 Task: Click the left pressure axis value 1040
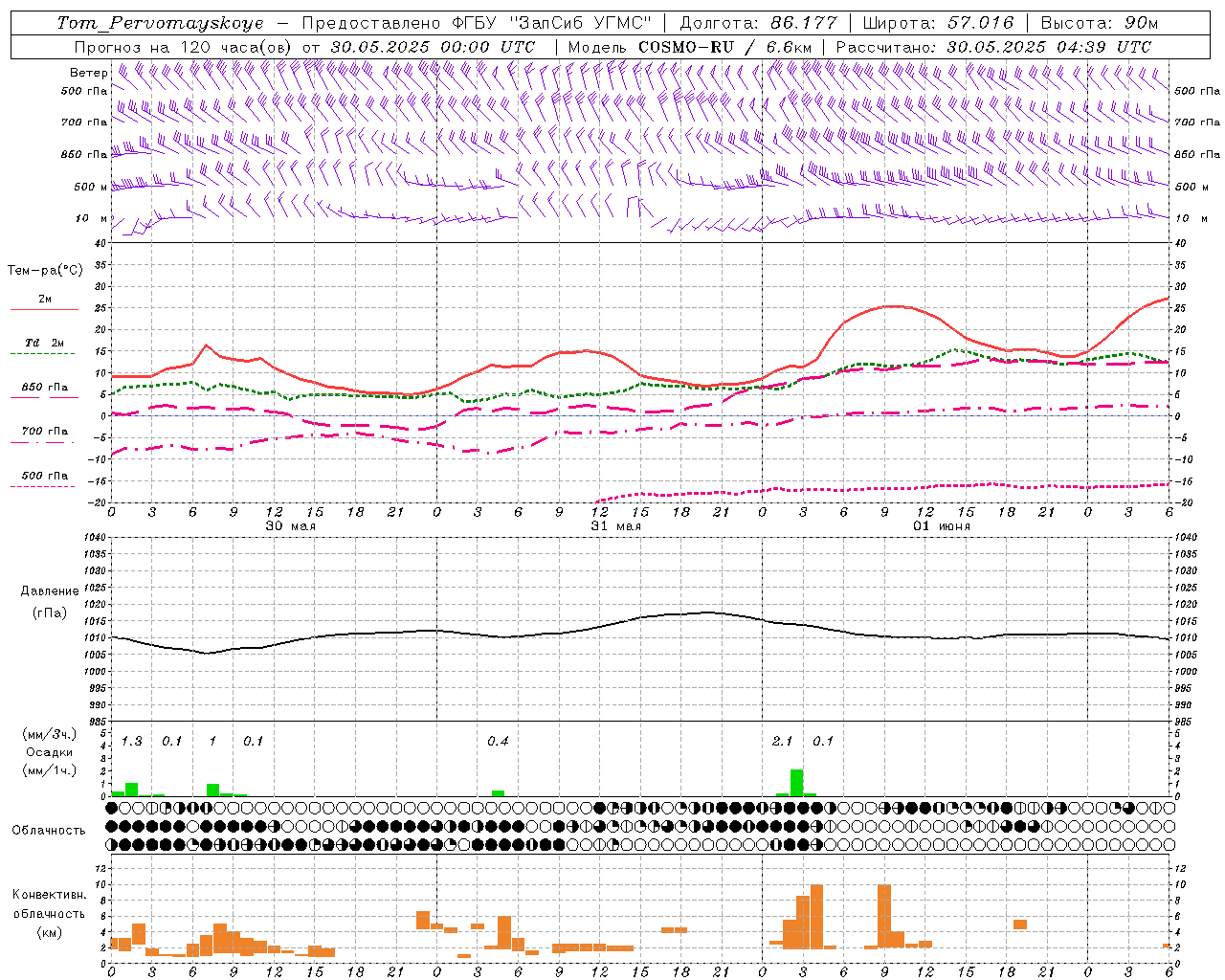pyautogui.click(x=96, y=537)
